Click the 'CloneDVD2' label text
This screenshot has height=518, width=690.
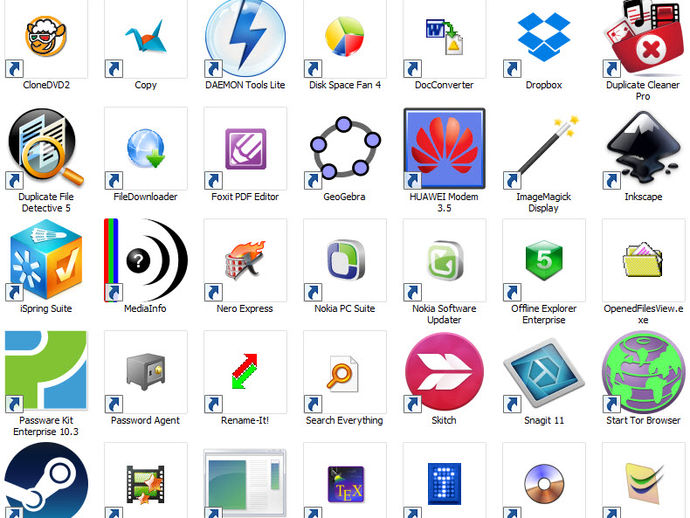point(46,85)
